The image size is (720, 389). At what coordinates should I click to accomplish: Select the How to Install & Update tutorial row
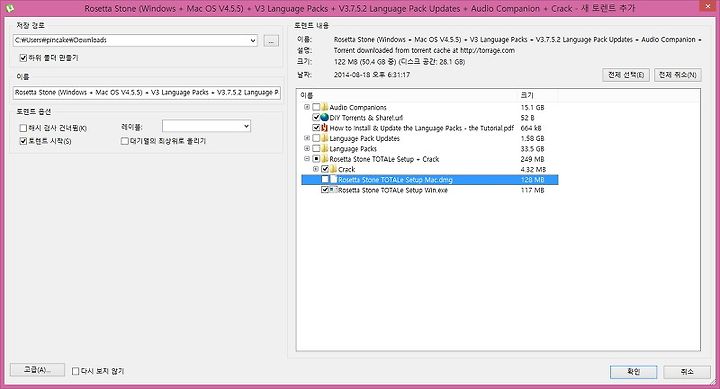pyautogui.click(x=430, y=128)
